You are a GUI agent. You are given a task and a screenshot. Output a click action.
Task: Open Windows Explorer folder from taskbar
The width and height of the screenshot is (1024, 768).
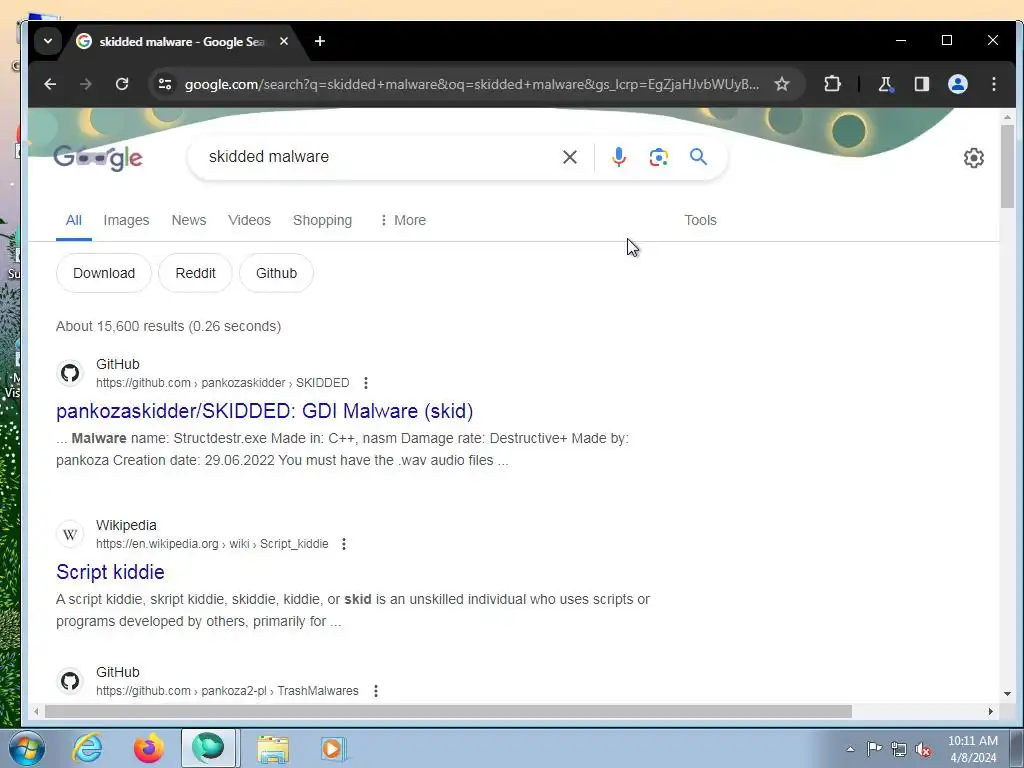272,749
